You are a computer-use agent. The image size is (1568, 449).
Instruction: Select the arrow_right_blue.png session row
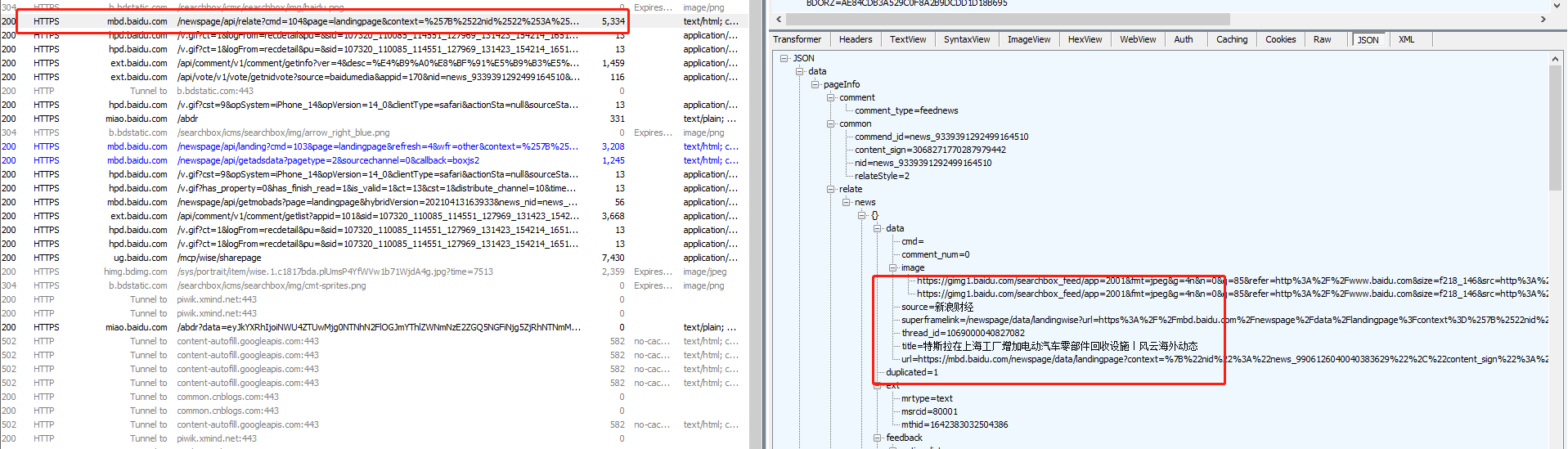click(374, 132)
